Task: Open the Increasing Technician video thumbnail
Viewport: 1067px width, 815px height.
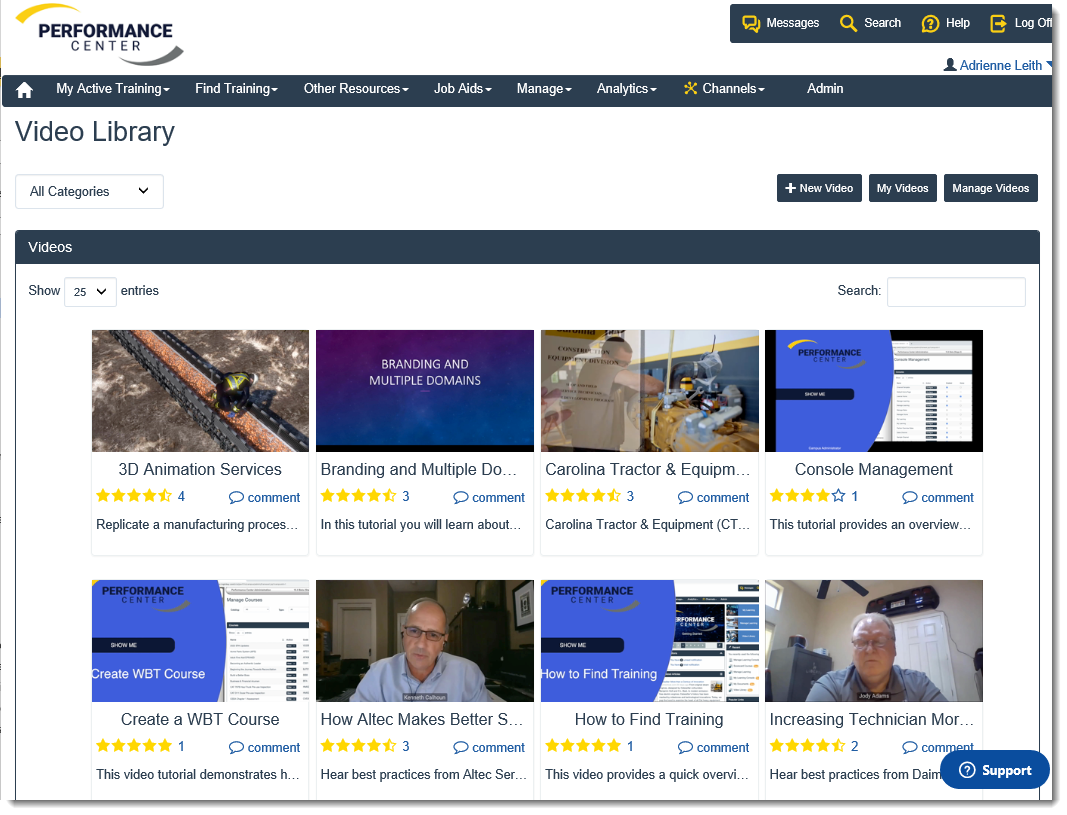Action: pyautogui.click(x=874, y=640)
